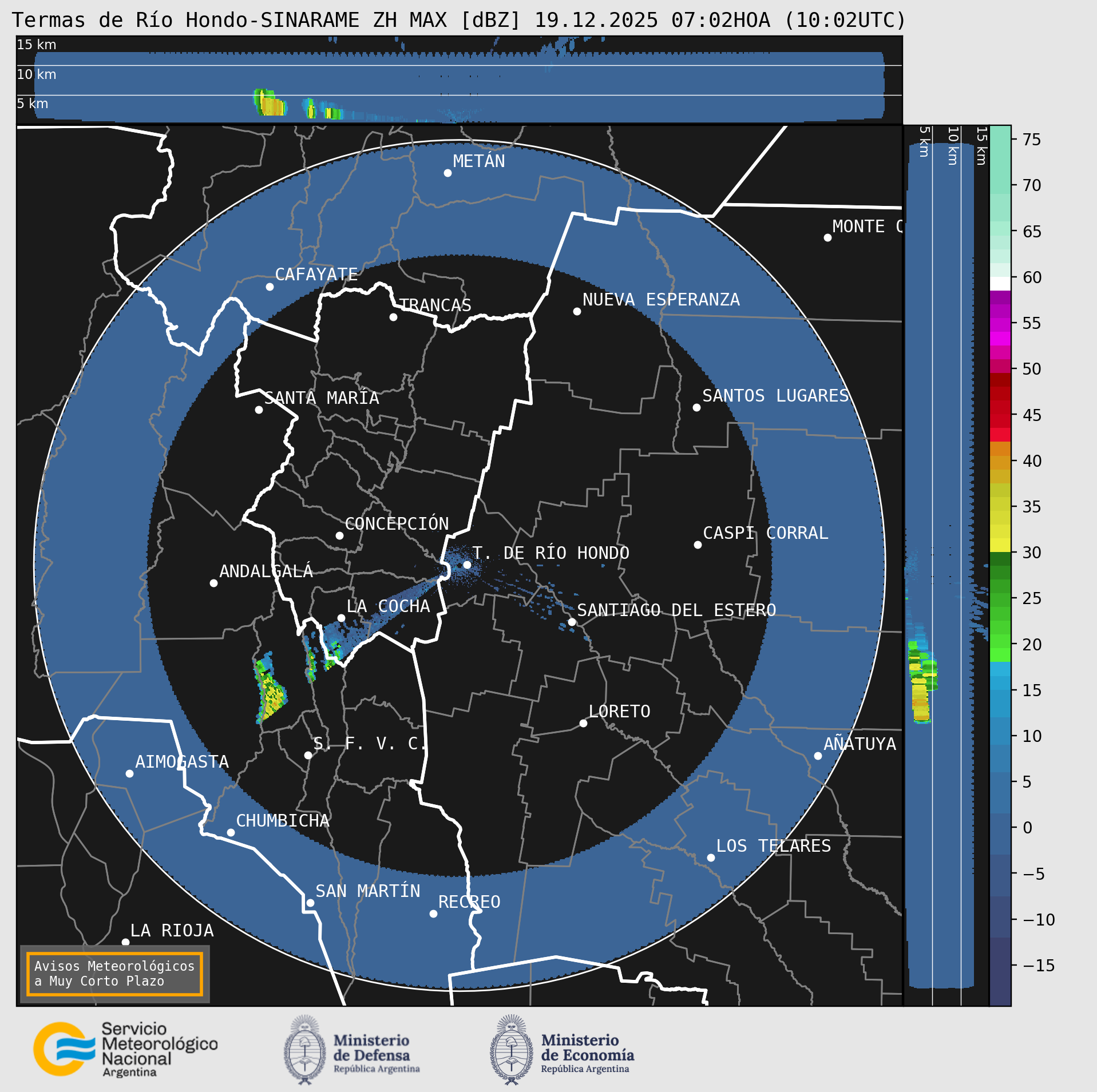Select the Cafayate city marker dot

pyautogui.click(x=270, y=287)
